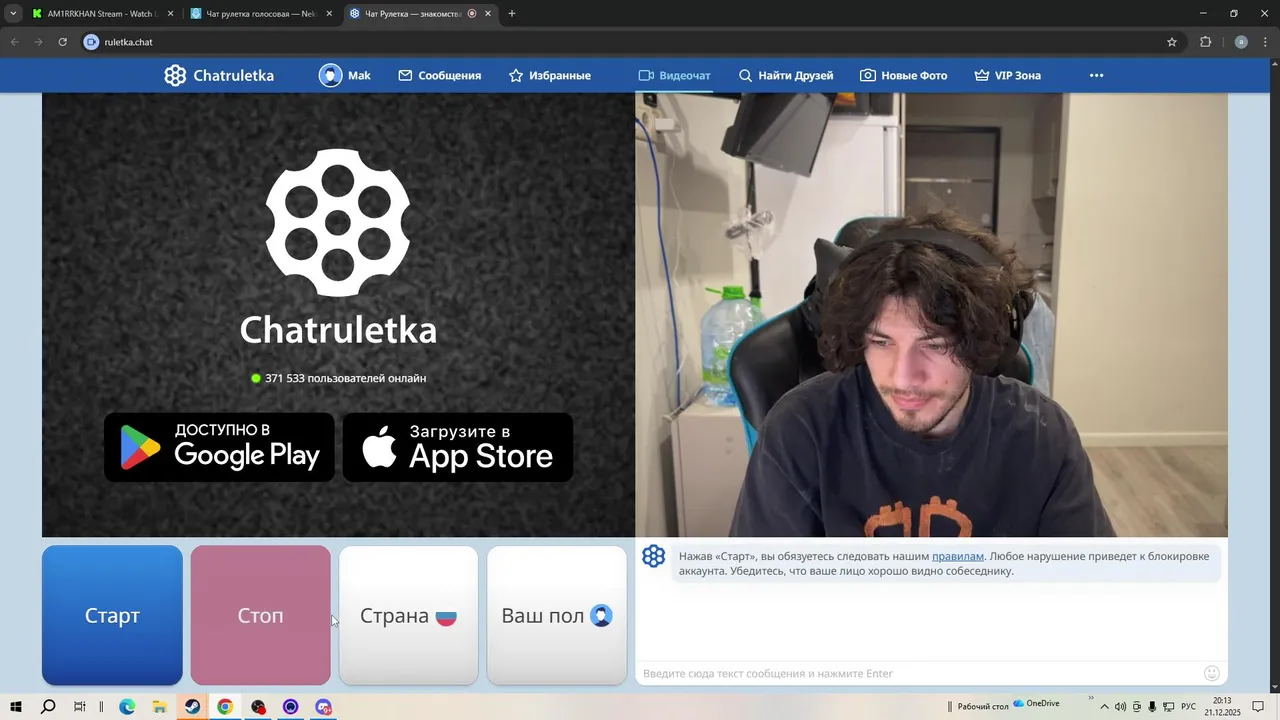Open OneDrive from the taskbar

[x=1036, y=704]
